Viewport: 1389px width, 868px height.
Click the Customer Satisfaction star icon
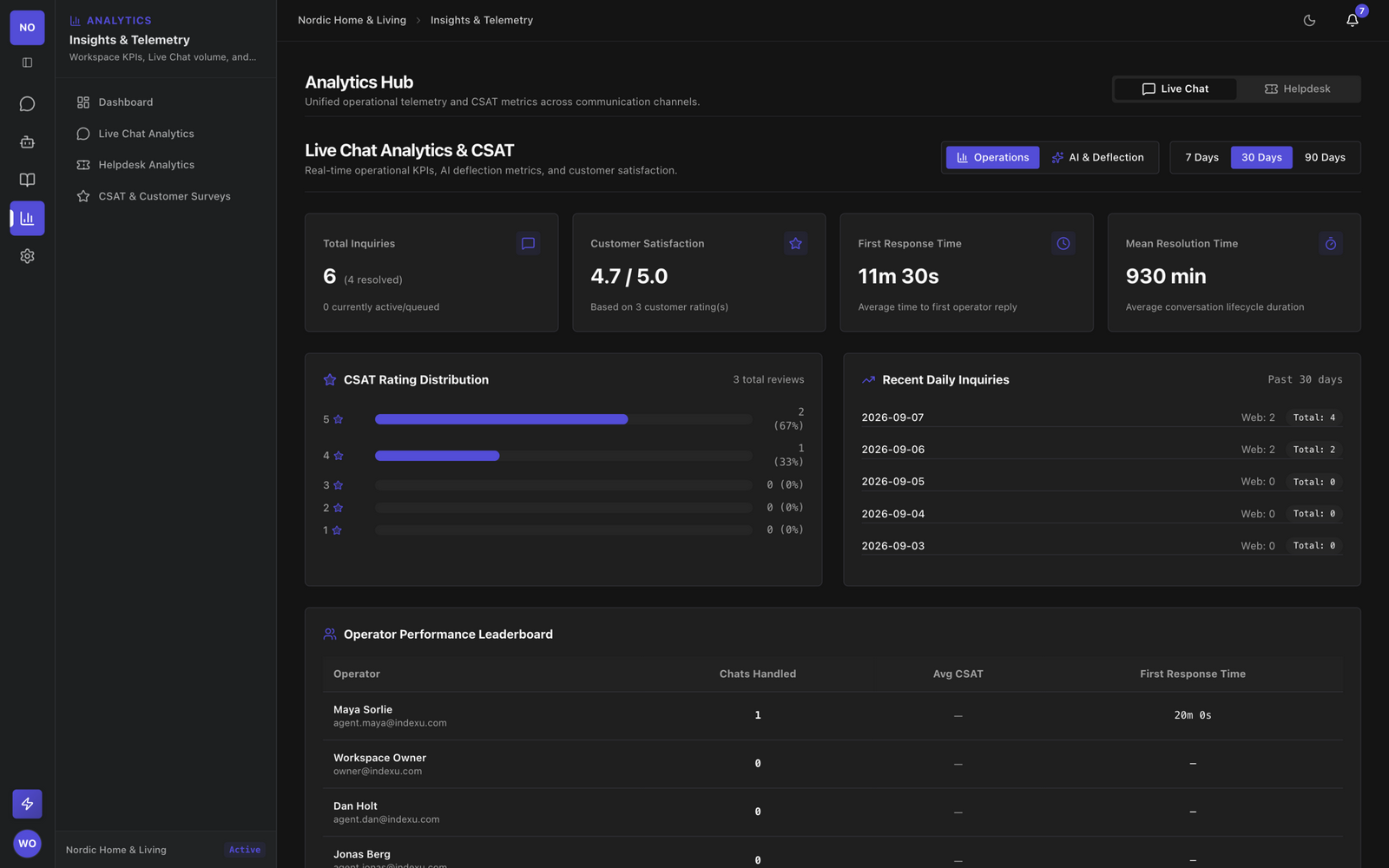tap(795, 244)
